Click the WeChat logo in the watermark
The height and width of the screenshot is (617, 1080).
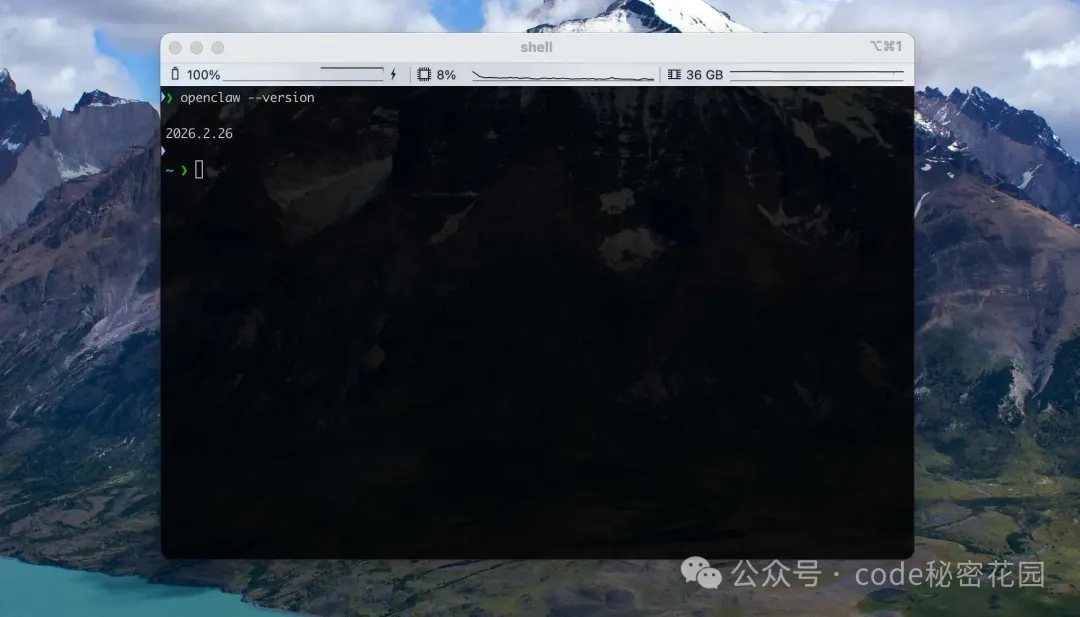[701, 574]
